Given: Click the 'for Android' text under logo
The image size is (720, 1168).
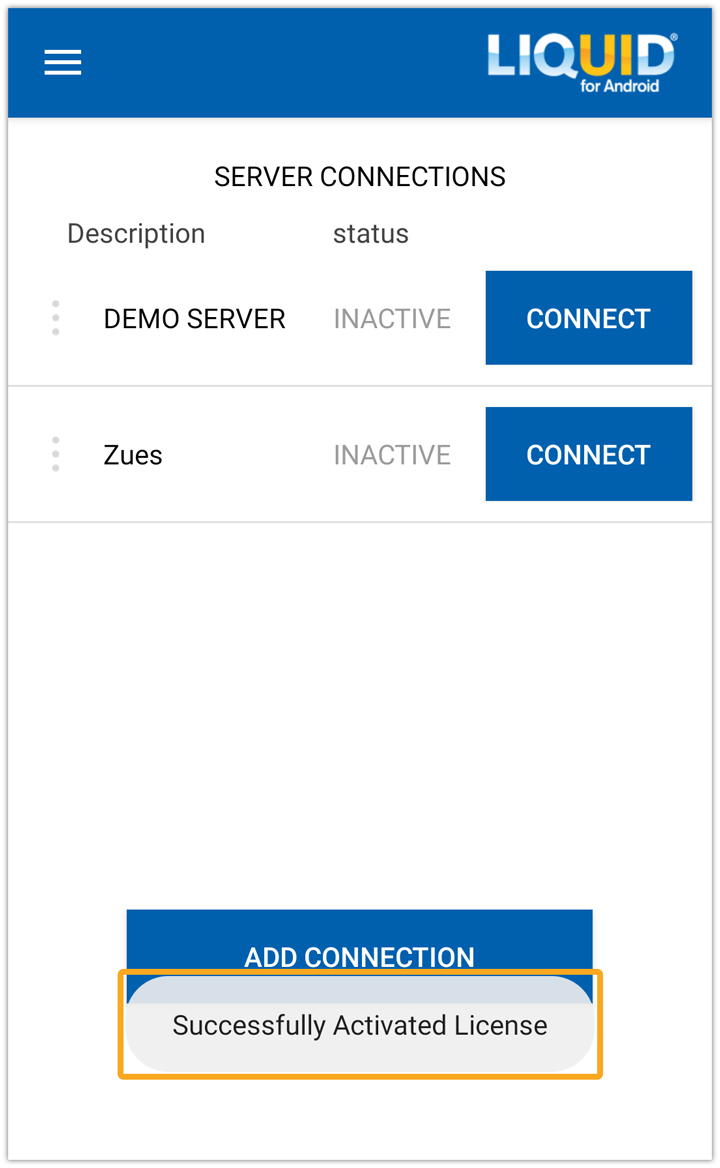Looking at the screenshot, I should point(619,87).
